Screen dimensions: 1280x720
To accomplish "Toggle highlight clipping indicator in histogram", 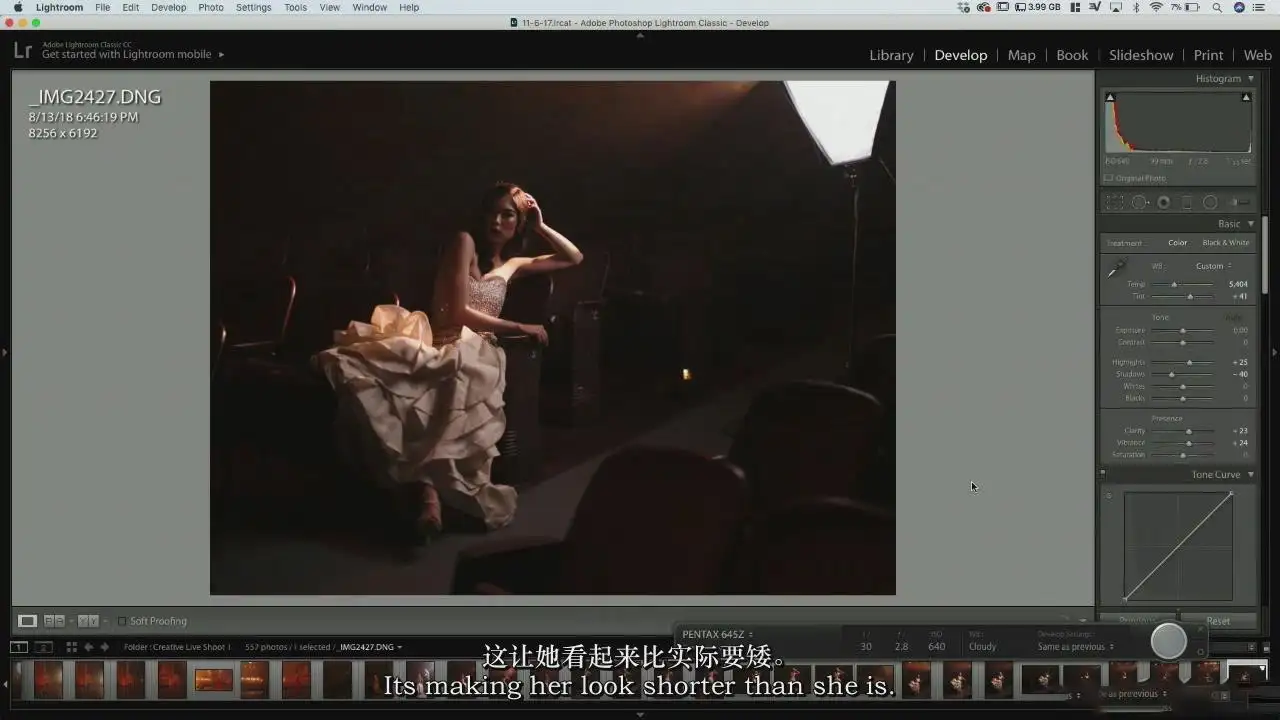I will [x=1246, y=97].
